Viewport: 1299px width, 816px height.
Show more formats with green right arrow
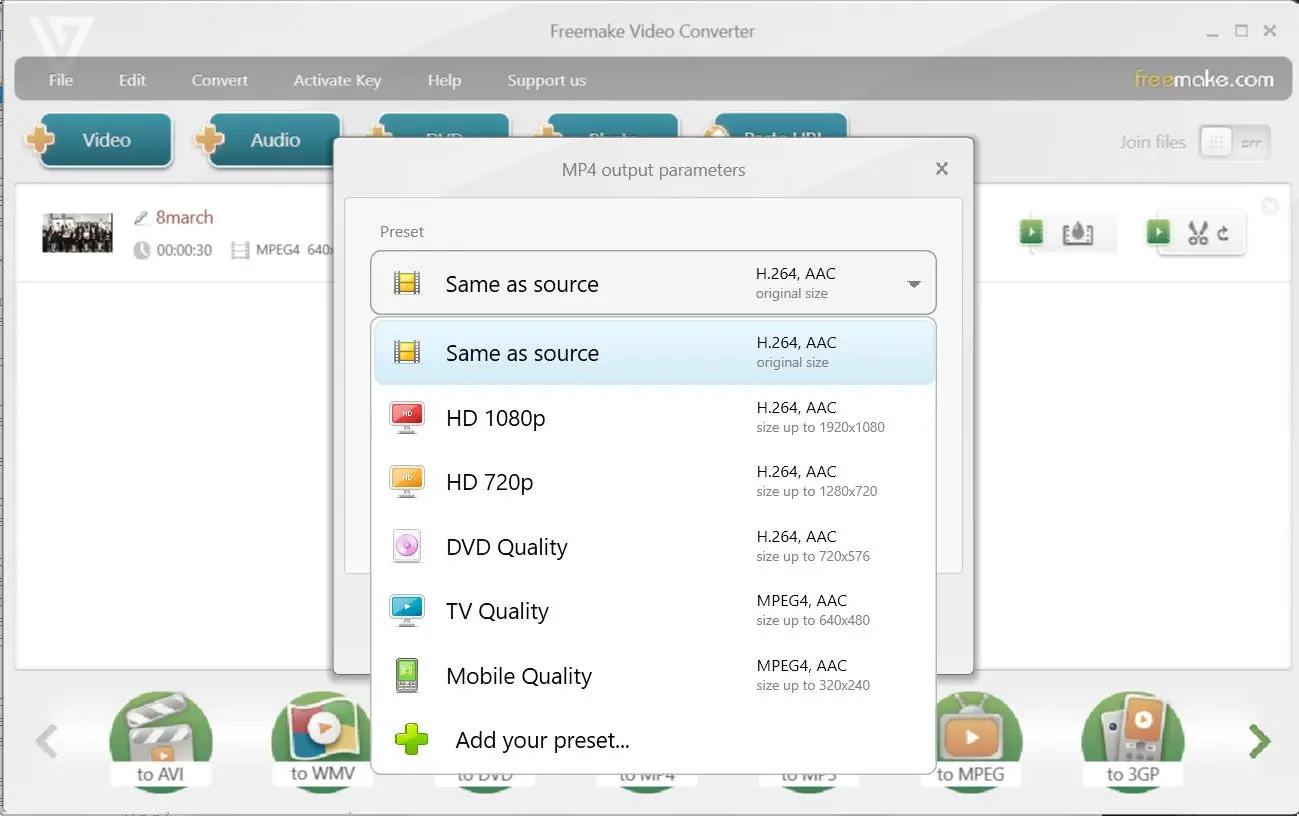click(1260, 741)
